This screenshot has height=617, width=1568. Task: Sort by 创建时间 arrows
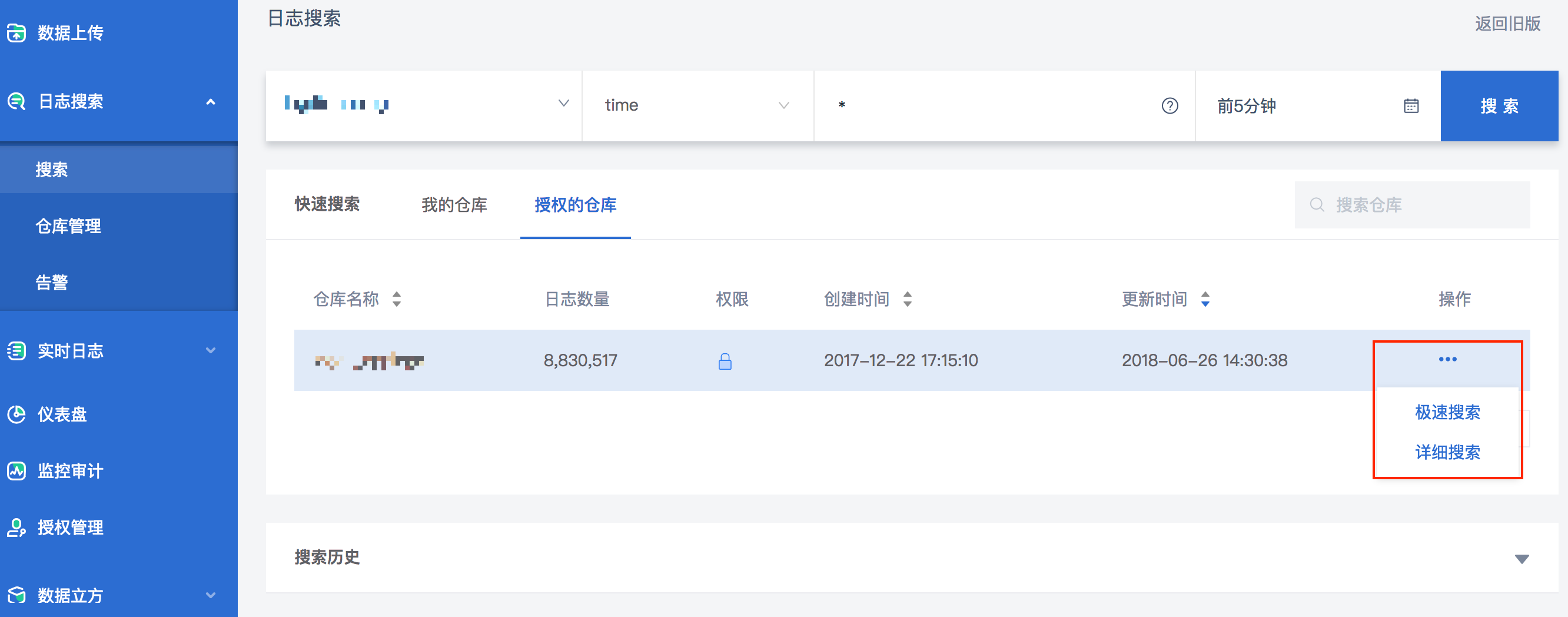(908, 299)
